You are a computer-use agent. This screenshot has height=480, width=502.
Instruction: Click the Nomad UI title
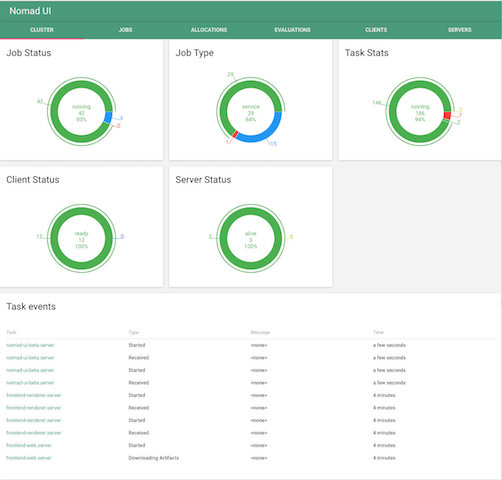30,11
